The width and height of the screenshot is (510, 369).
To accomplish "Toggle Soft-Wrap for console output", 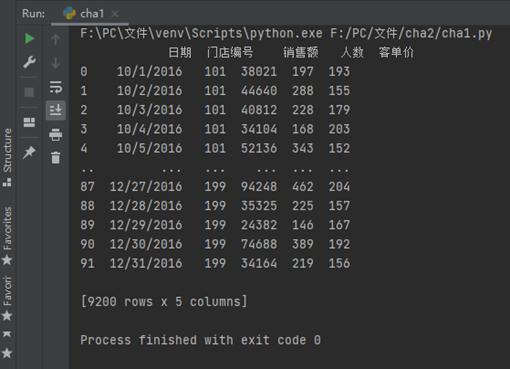I will click(56, 87).
